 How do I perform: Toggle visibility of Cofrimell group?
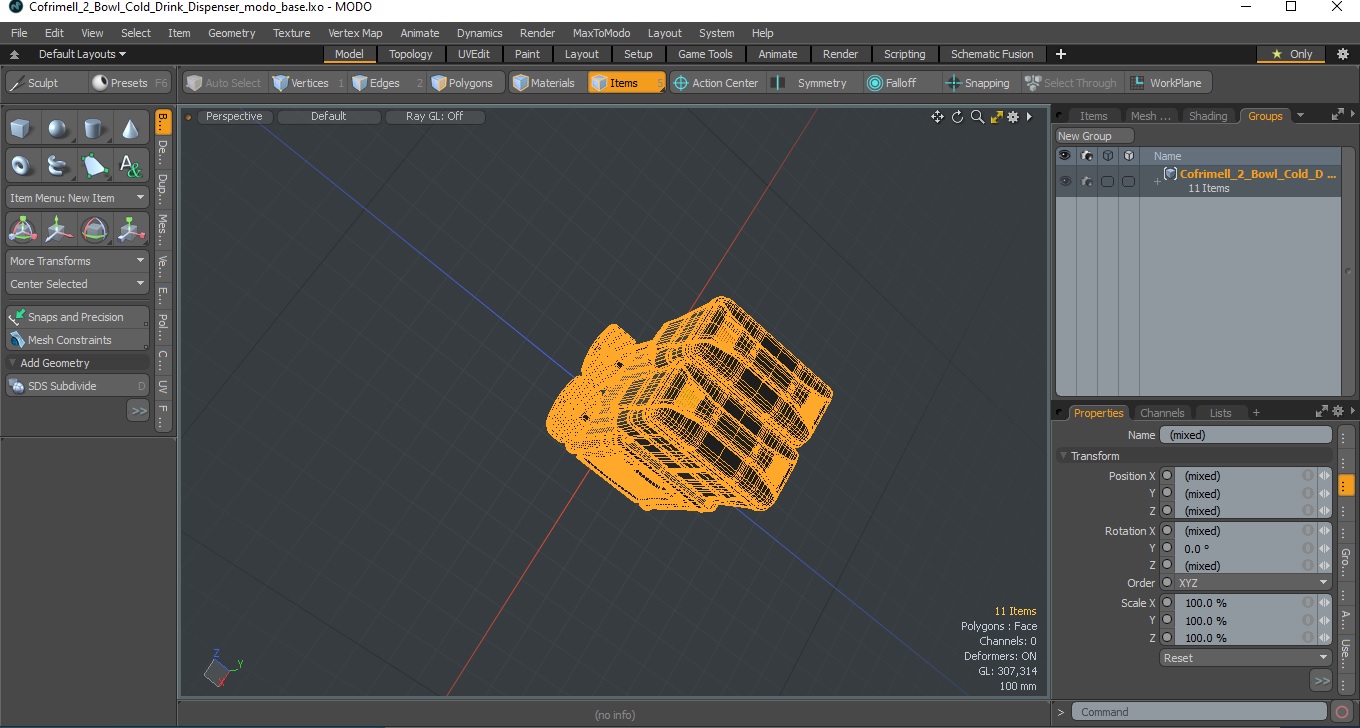pos(1065,181)
